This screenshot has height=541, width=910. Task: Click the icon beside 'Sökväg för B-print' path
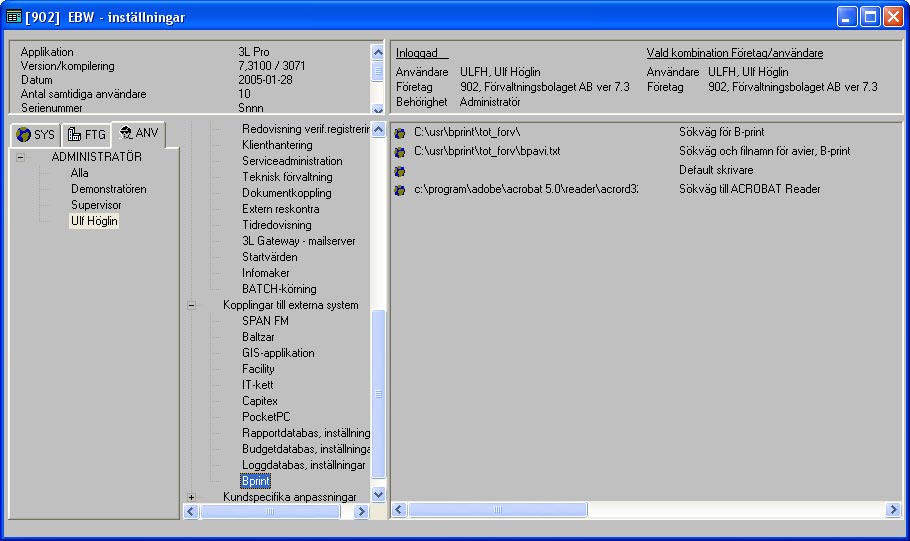tap(400, 133)
